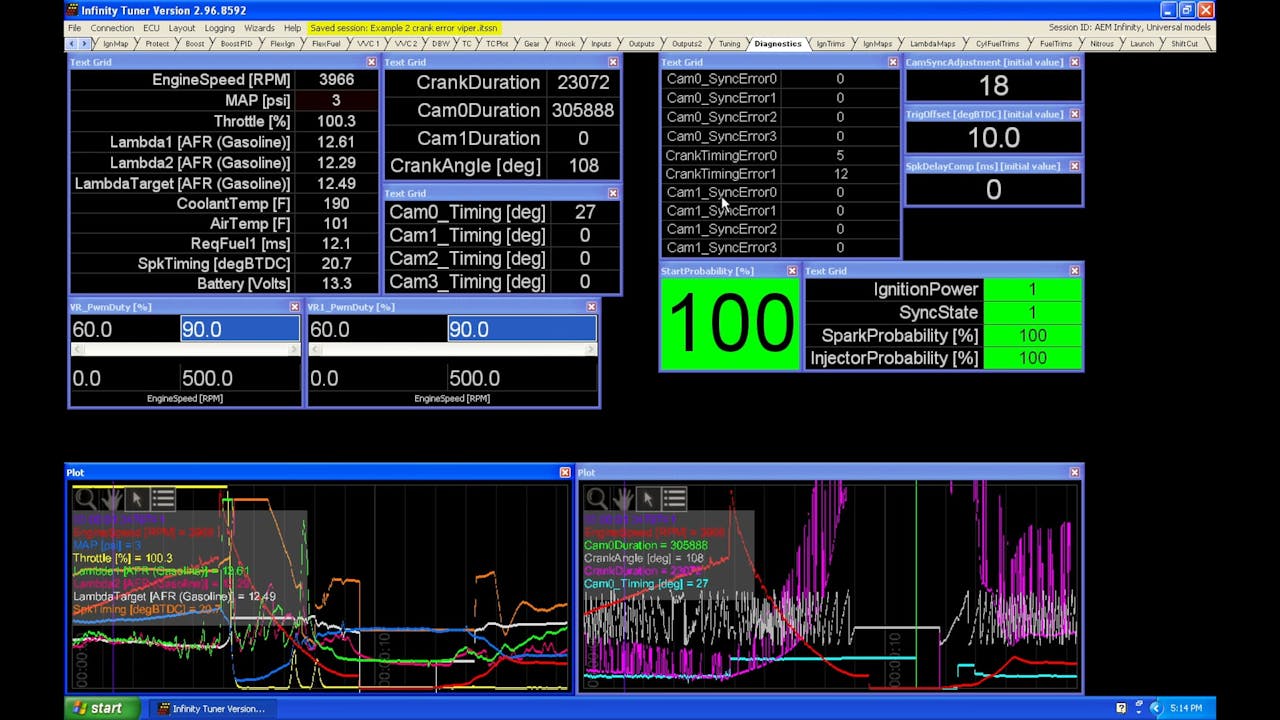Click the yellow Saved session banner

click(x=404, y=28)
